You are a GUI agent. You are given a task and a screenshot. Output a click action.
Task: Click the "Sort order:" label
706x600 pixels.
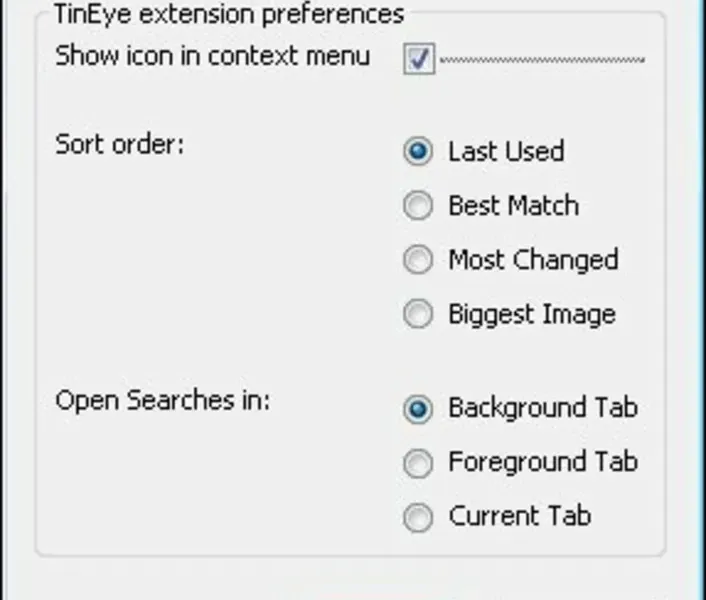120,143
